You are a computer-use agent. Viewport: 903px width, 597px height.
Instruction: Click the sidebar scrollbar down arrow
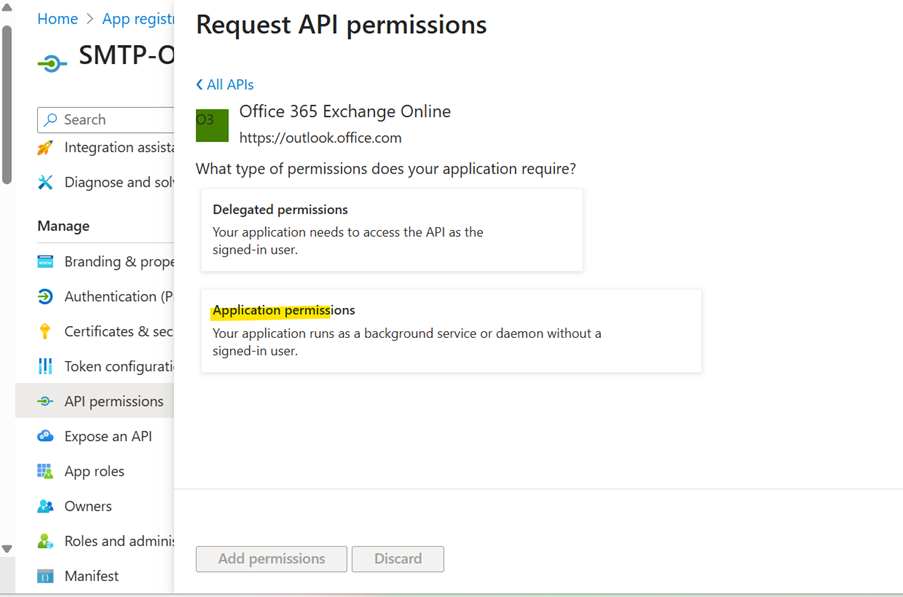point(7,549)
